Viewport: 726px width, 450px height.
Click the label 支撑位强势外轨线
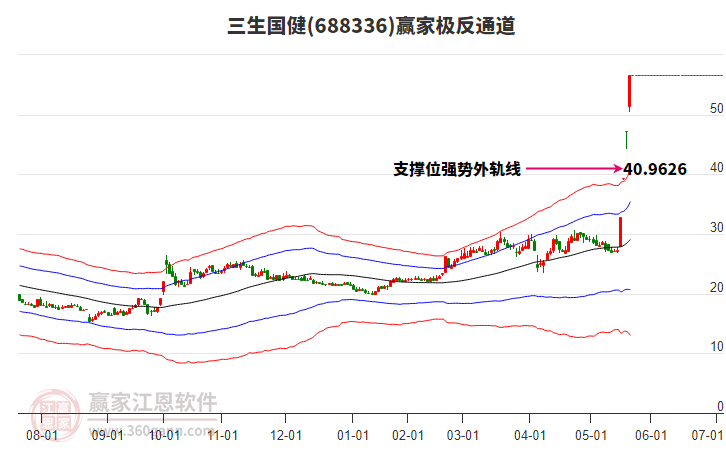[x=457, y=169]
